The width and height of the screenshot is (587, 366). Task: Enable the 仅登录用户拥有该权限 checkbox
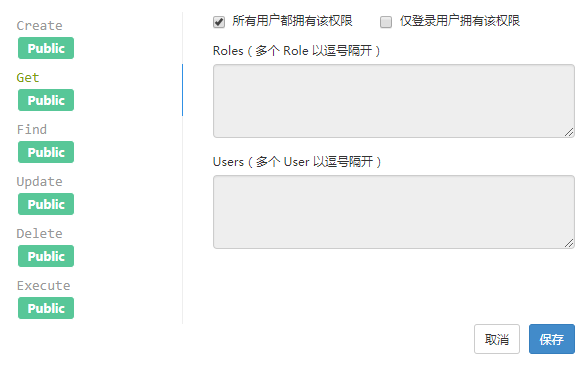coord(386,22)
